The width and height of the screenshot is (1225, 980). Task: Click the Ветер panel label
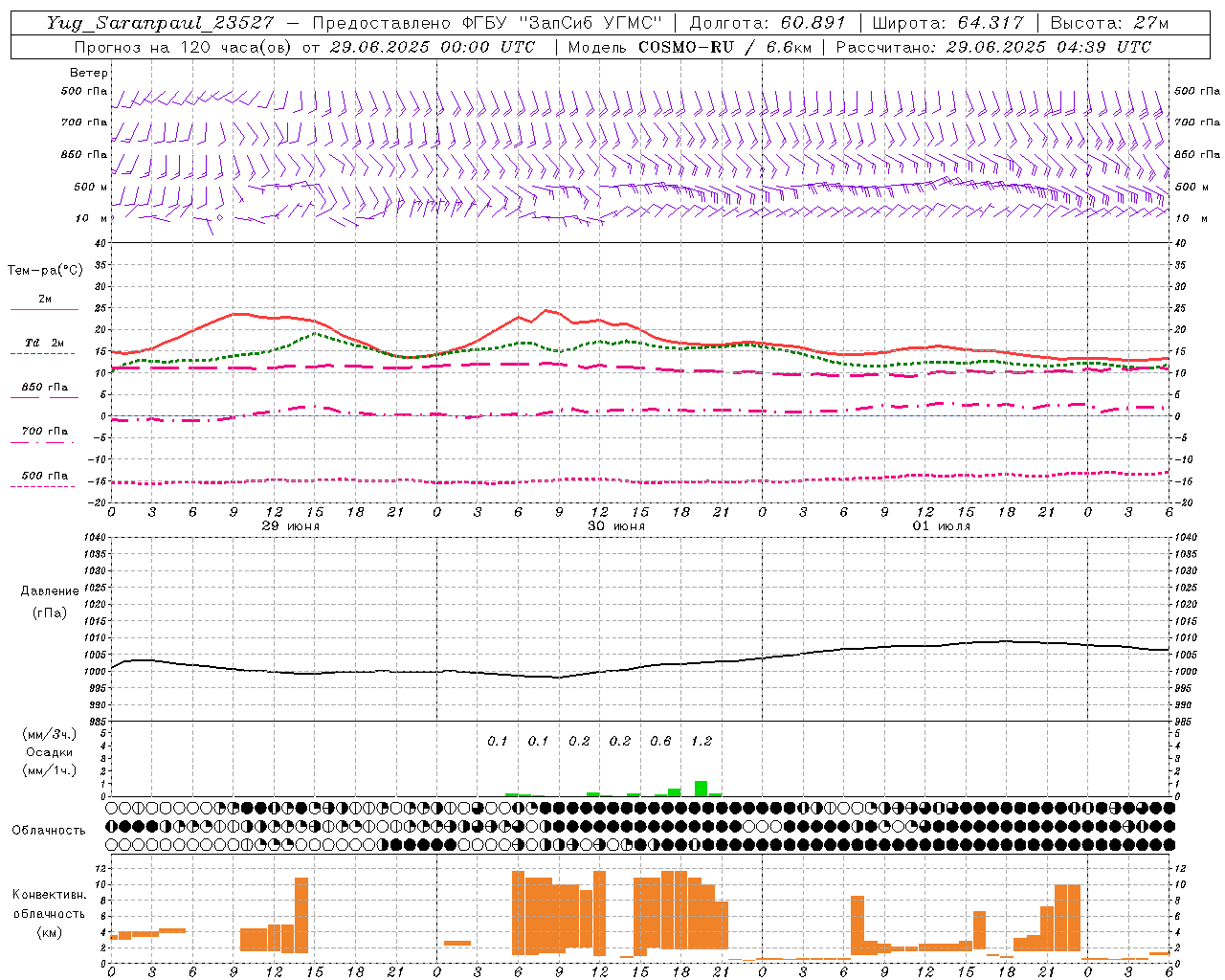tap(89, 73)
